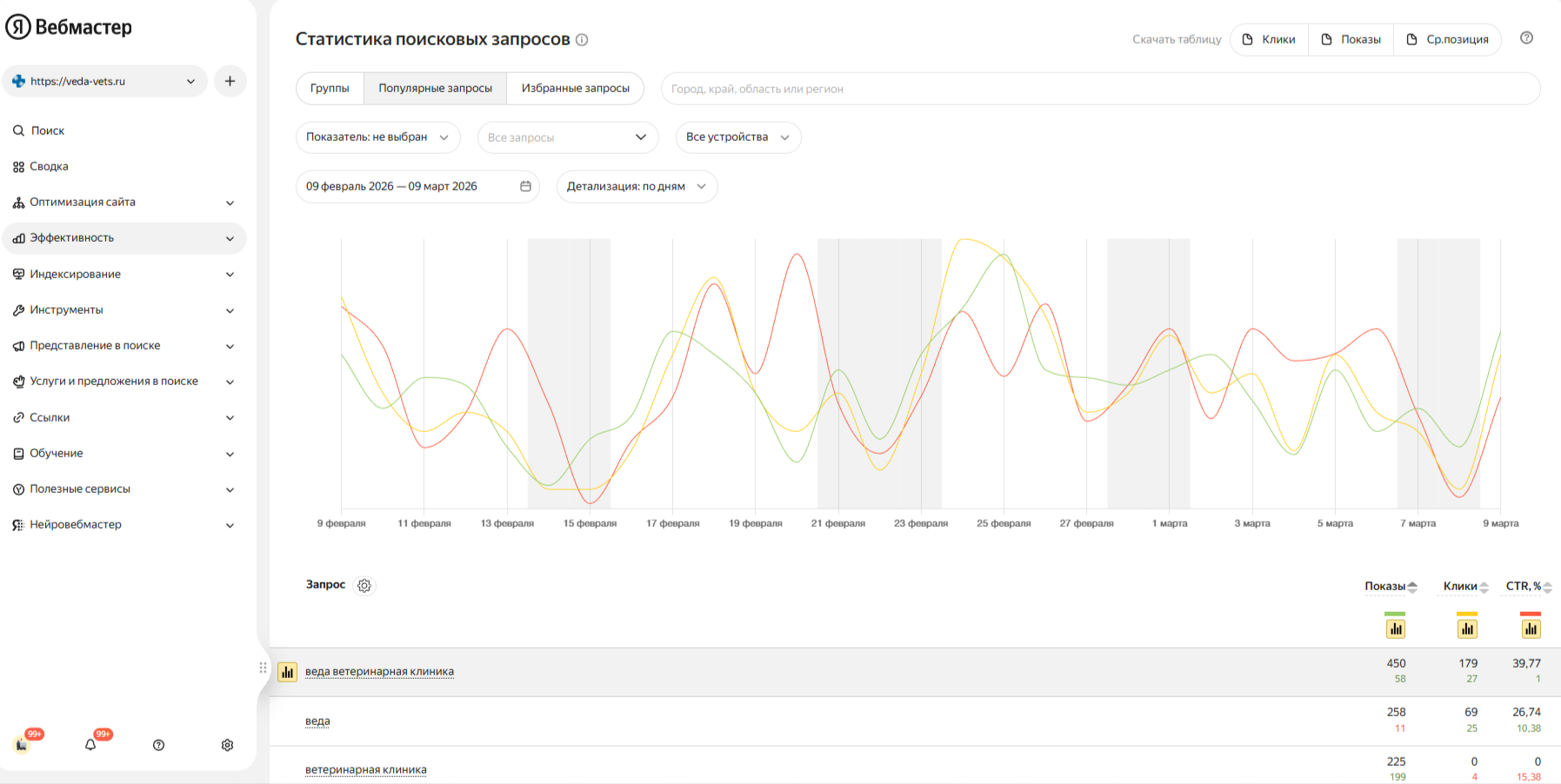1561x784 pixels.
Task: Open the веда ветеринарная клиника query link
Action: tap(379, 671)
